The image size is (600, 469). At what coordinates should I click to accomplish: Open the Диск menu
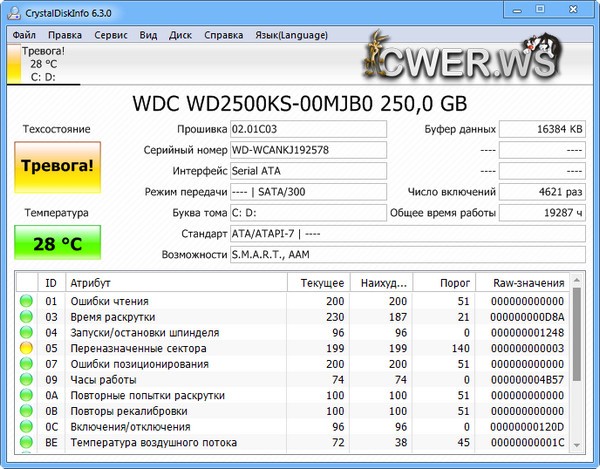(181, 34)
